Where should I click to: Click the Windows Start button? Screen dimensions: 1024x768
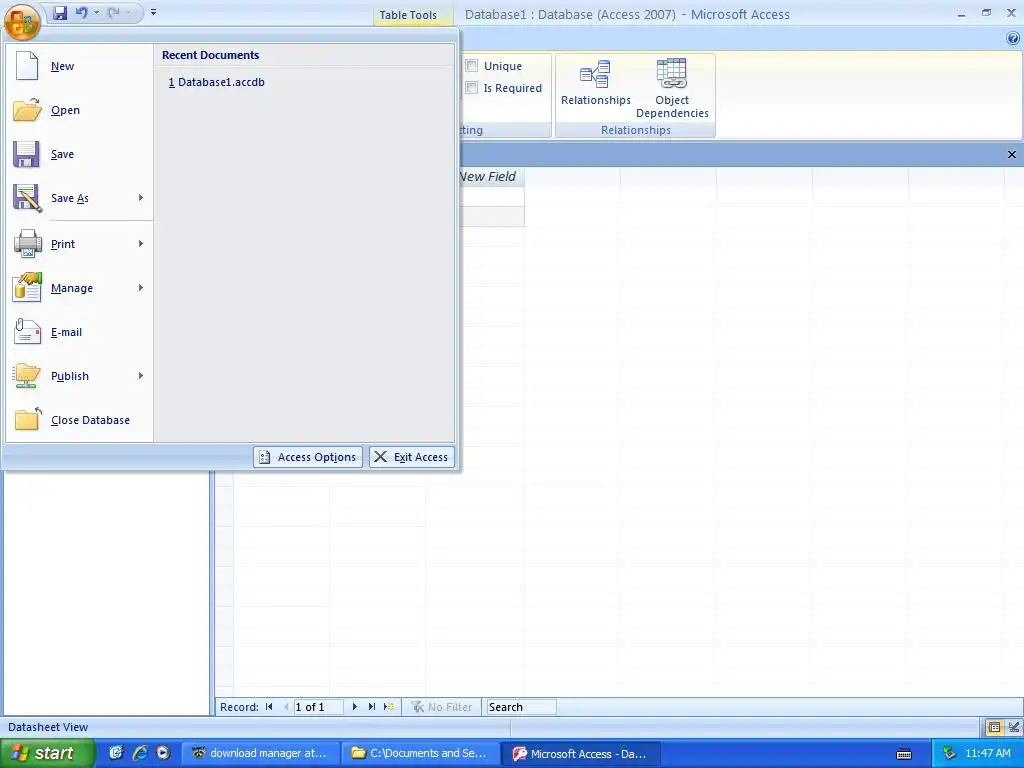pos(47,753)
